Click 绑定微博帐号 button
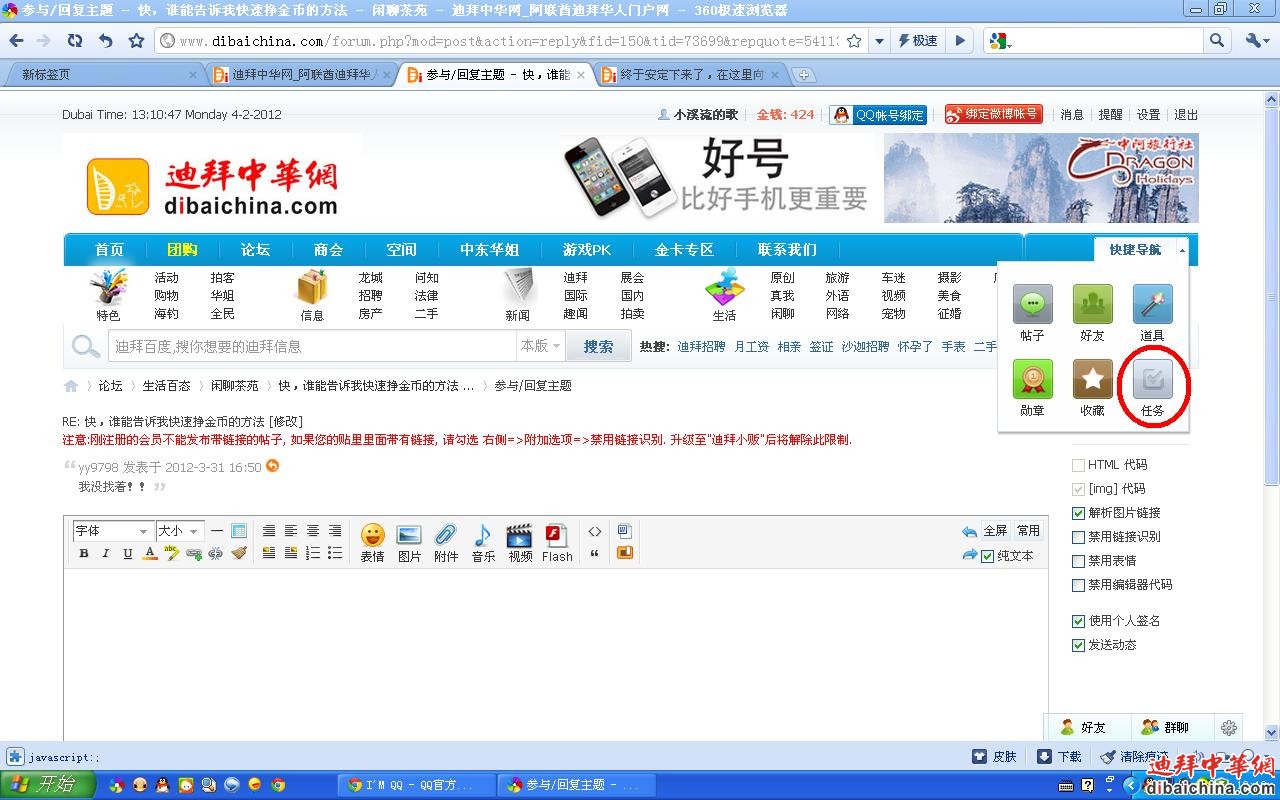 [x=993, y=115]
